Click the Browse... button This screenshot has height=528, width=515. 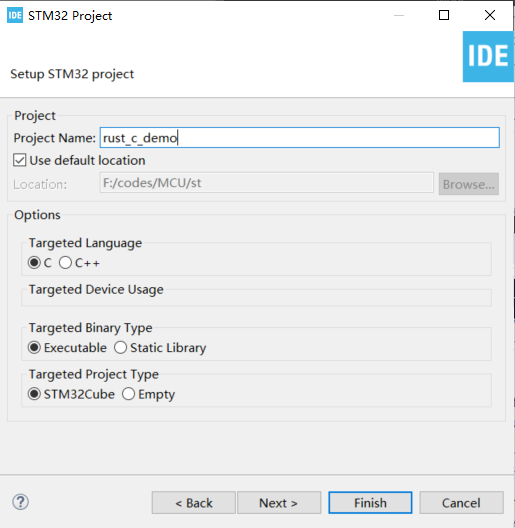(x=469, y=184)
